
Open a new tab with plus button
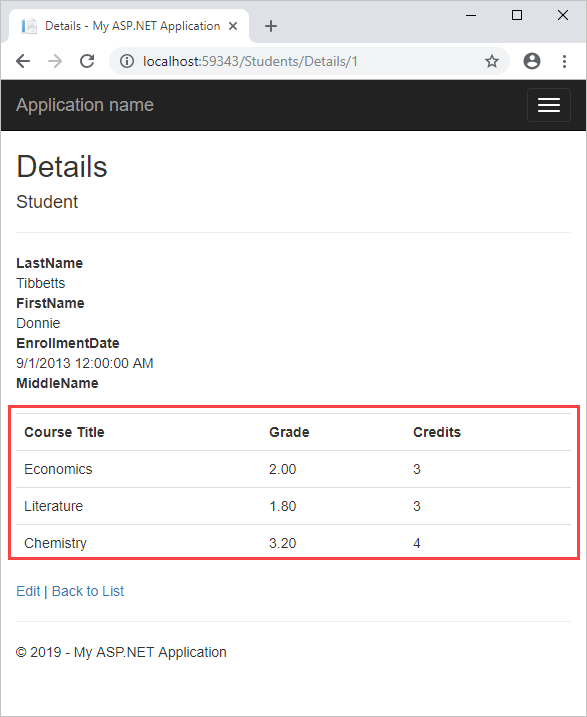(x=271, y=26)
